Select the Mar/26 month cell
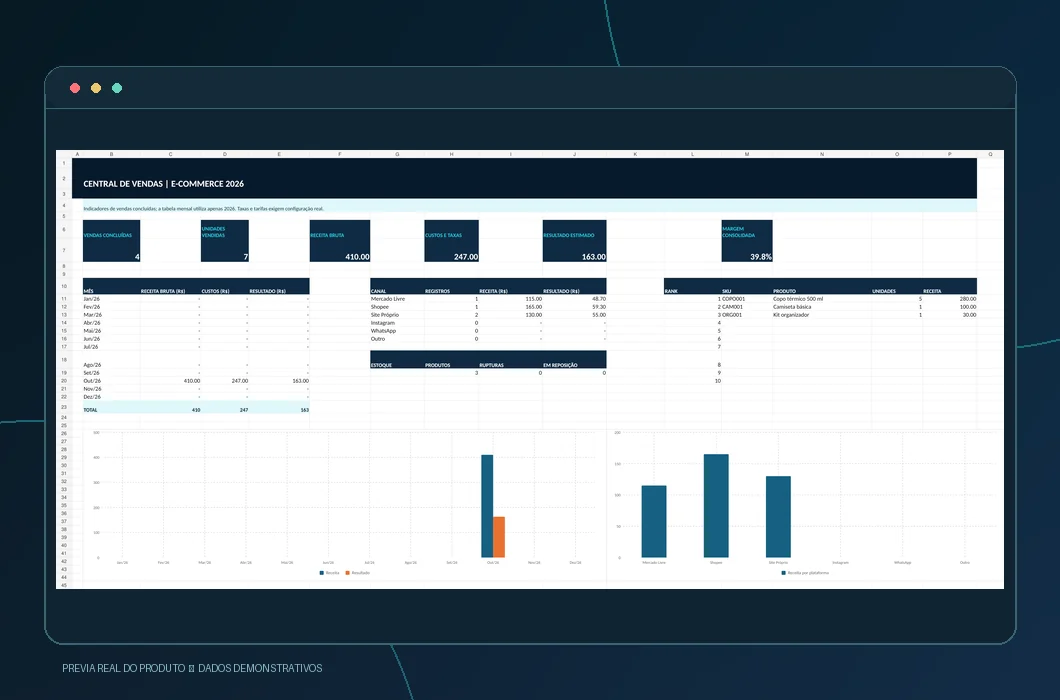 coord(93,314)
